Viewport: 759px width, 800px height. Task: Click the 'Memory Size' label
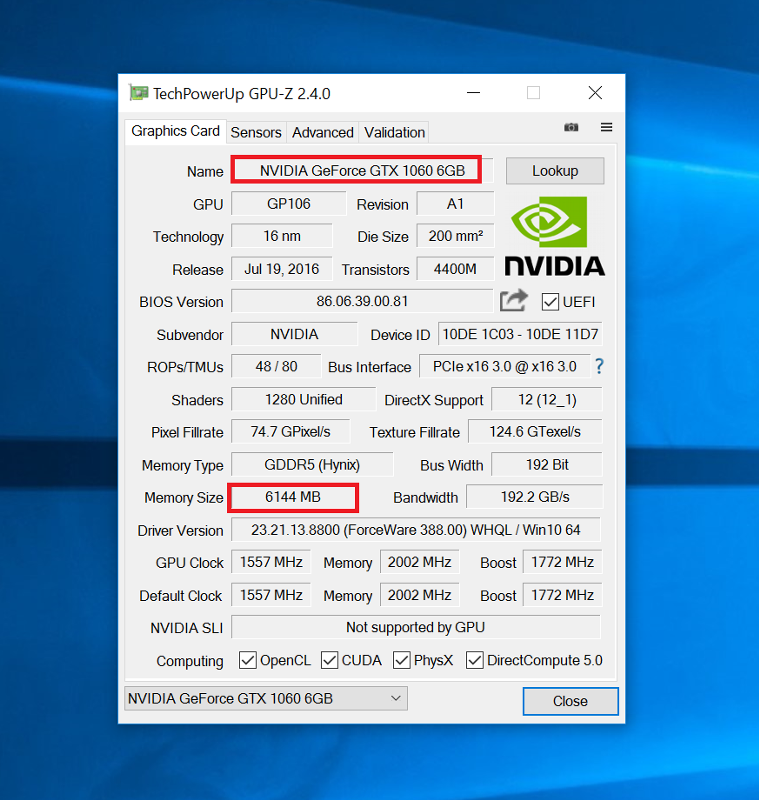tap(184, 498)
